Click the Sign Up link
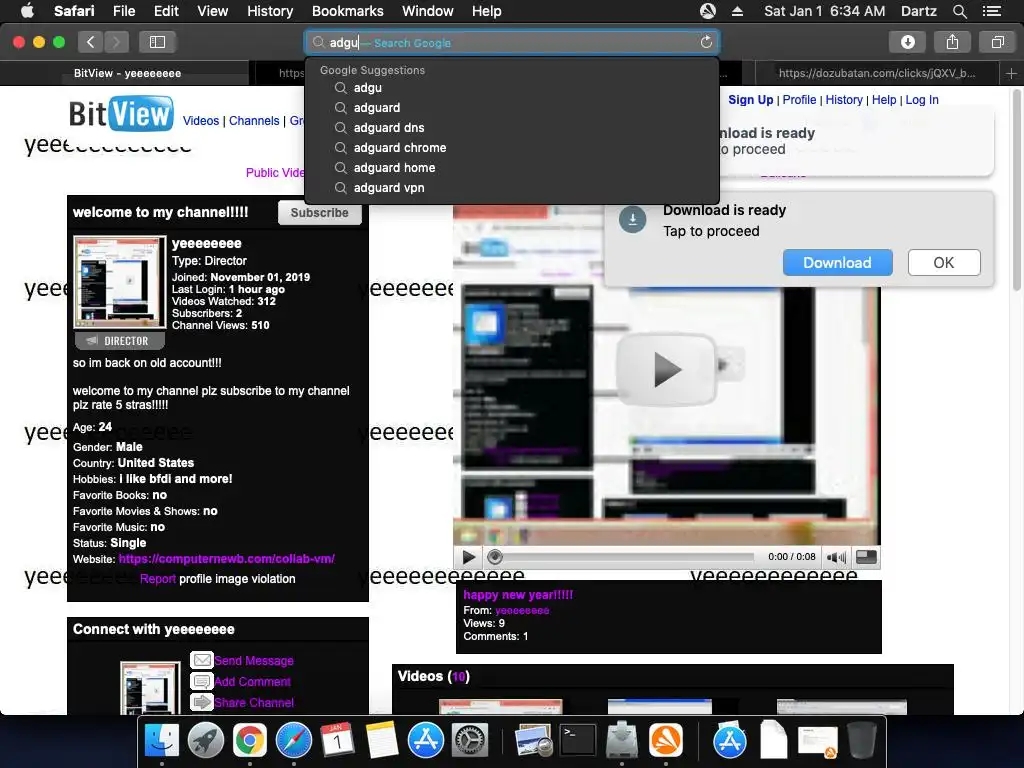 [750, 100]
